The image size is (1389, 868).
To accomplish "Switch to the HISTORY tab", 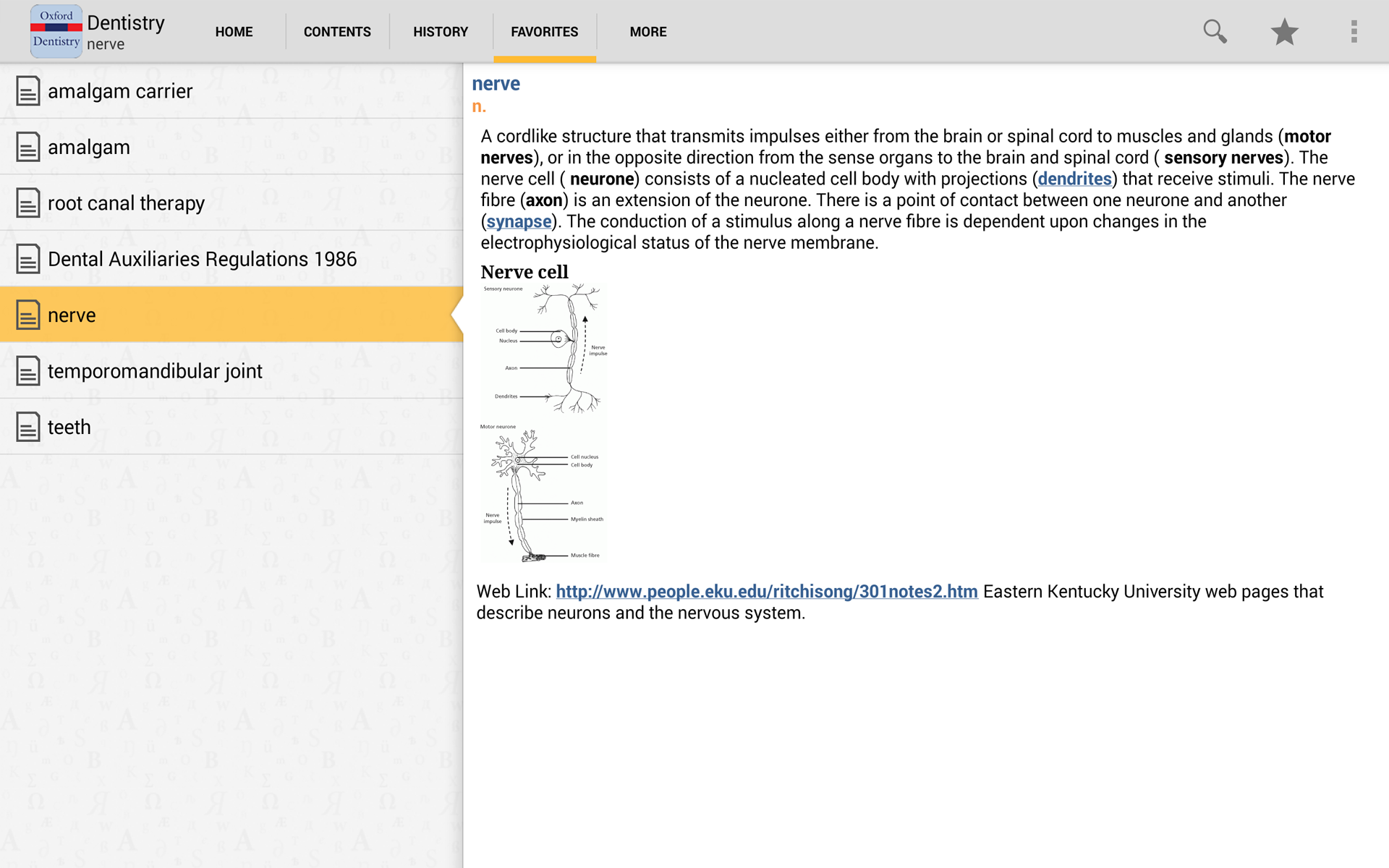I will [441, 32].
